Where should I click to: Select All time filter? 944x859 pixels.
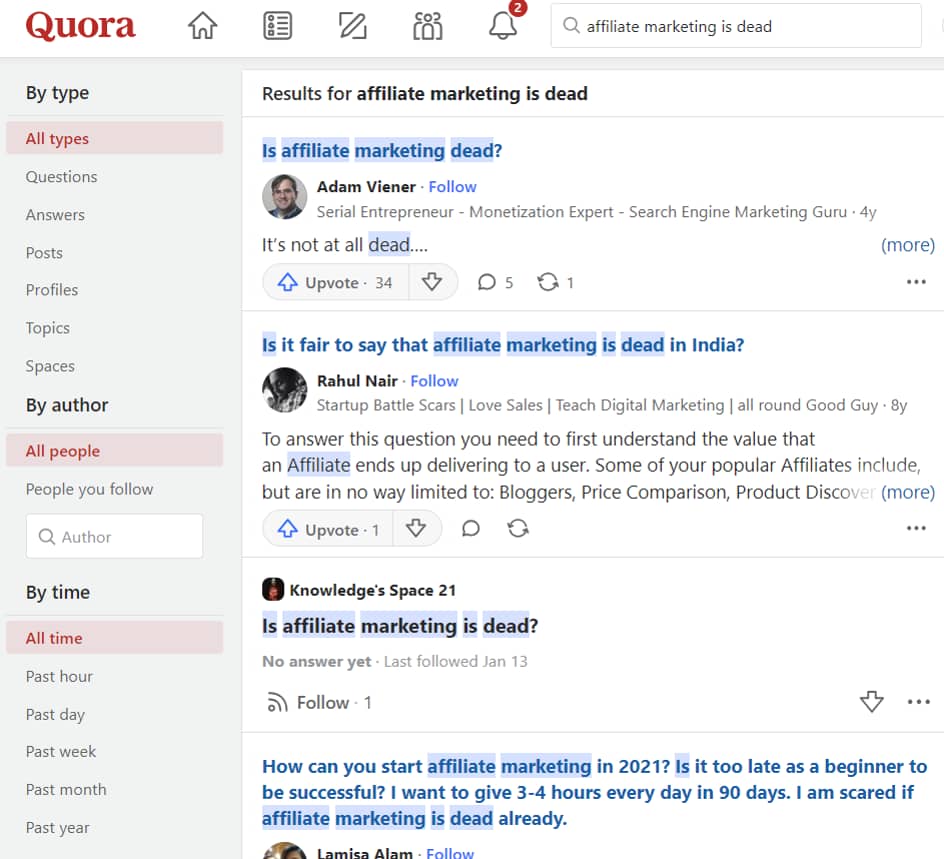tap(114, 637)
